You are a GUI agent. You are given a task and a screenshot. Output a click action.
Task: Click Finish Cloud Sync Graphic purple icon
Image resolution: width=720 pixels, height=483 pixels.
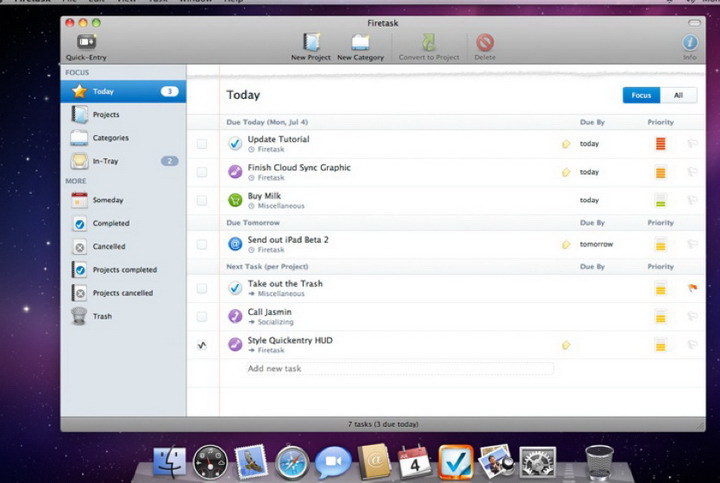(235, 172)
